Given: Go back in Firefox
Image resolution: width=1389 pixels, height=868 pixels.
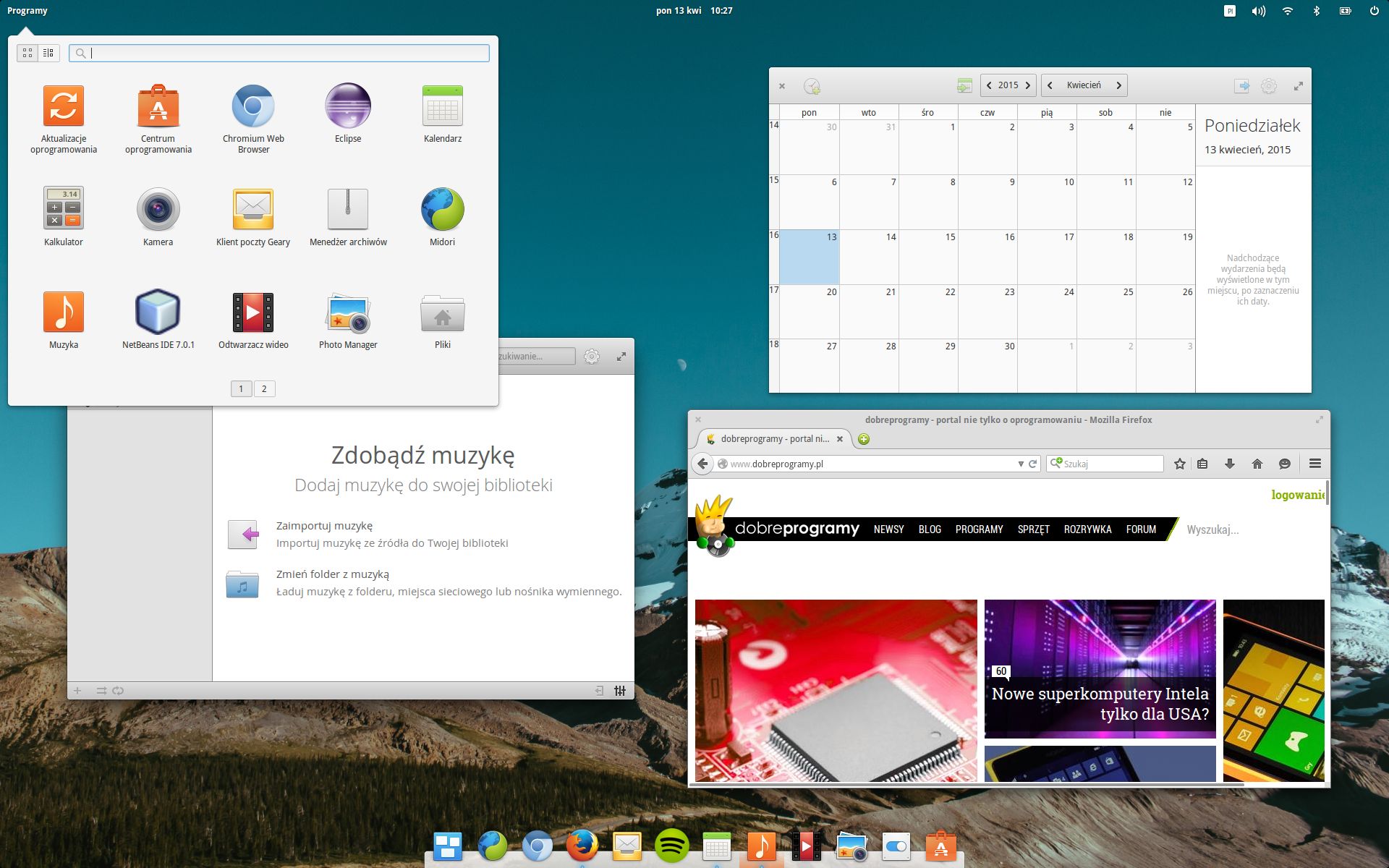Looking at the screenshot, I should coord(702,464).
